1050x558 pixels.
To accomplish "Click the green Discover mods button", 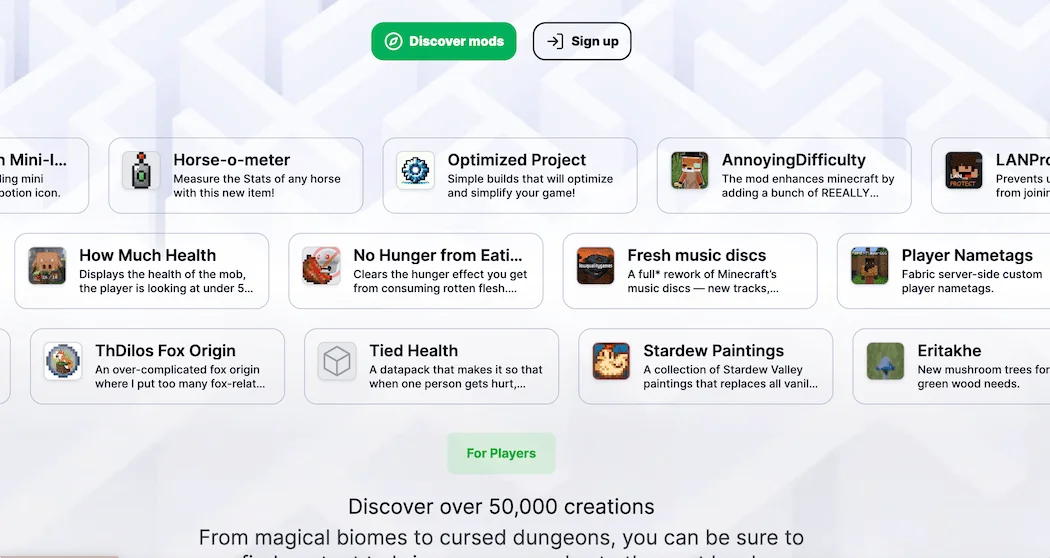I will [444, 41].
